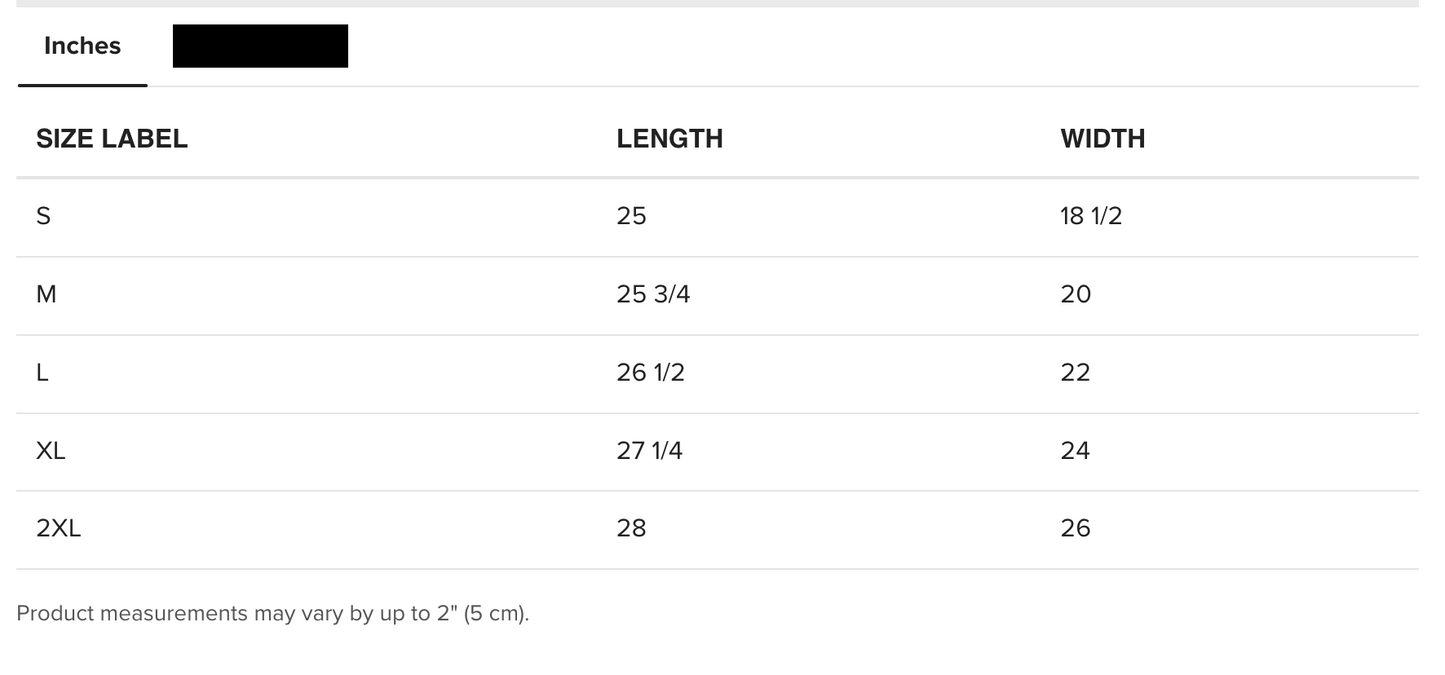Click the width value 24
This screenshot has height=675, width=1445.
(x=1075, y=450)
